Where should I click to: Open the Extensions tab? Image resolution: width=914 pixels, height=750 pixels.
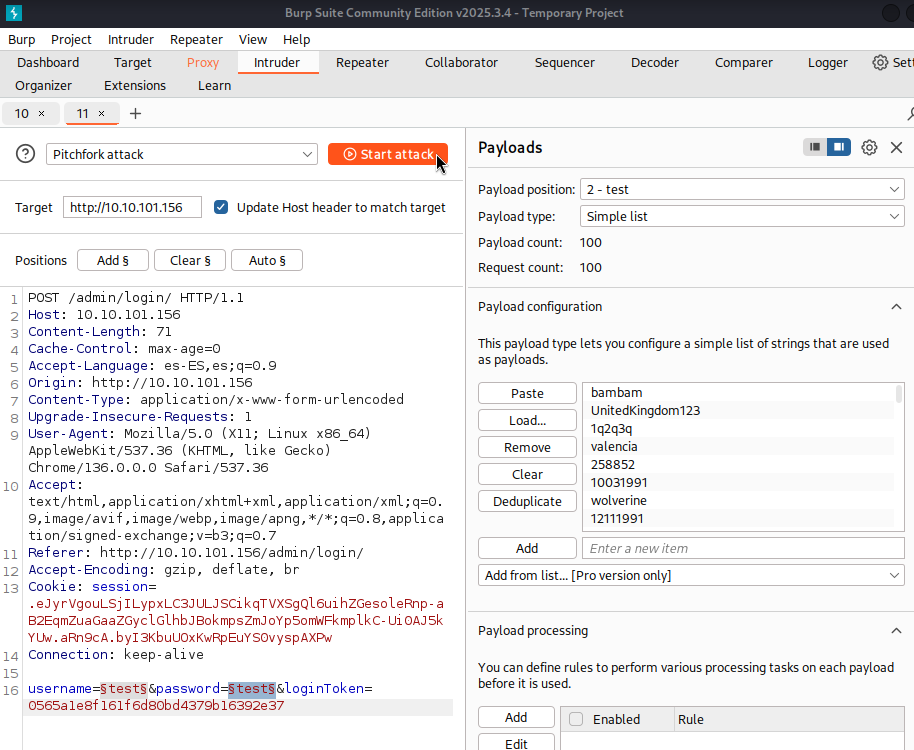point(135,86)
